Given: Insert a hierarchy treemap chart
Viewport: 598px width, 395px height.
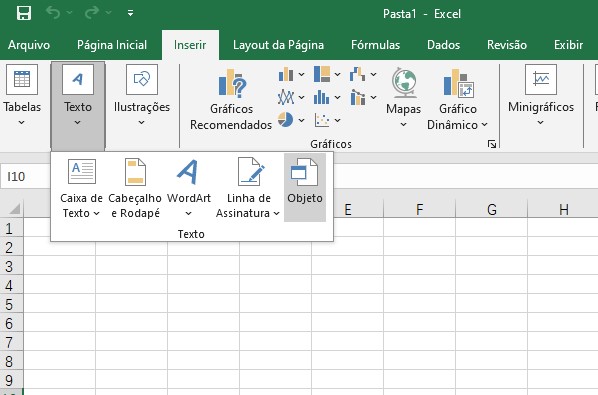Looking at the screenshot, I should point(322,74).
